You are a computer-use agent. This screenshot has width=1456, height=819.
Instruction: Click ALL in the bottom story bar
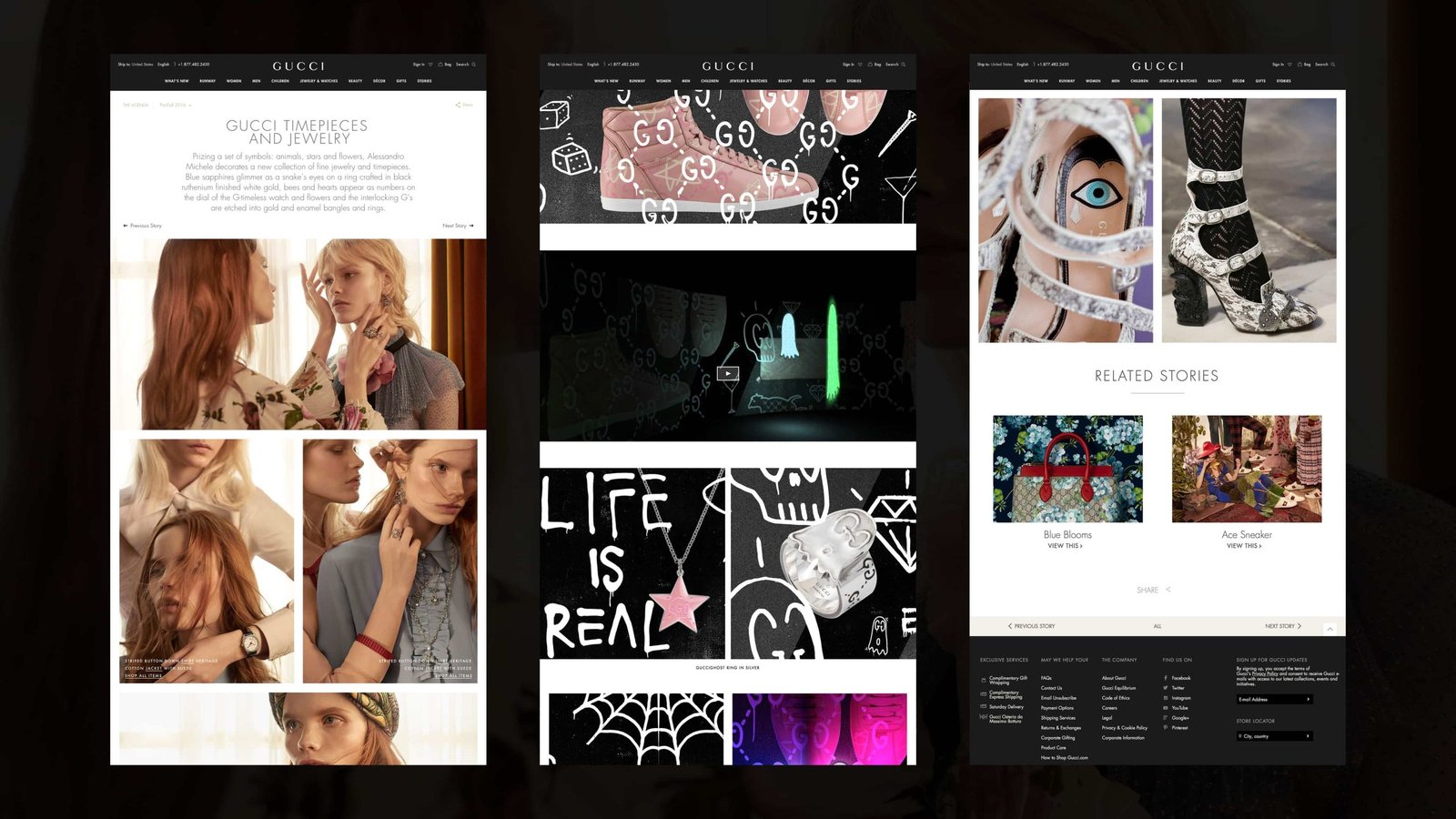tap(1158, 626)
